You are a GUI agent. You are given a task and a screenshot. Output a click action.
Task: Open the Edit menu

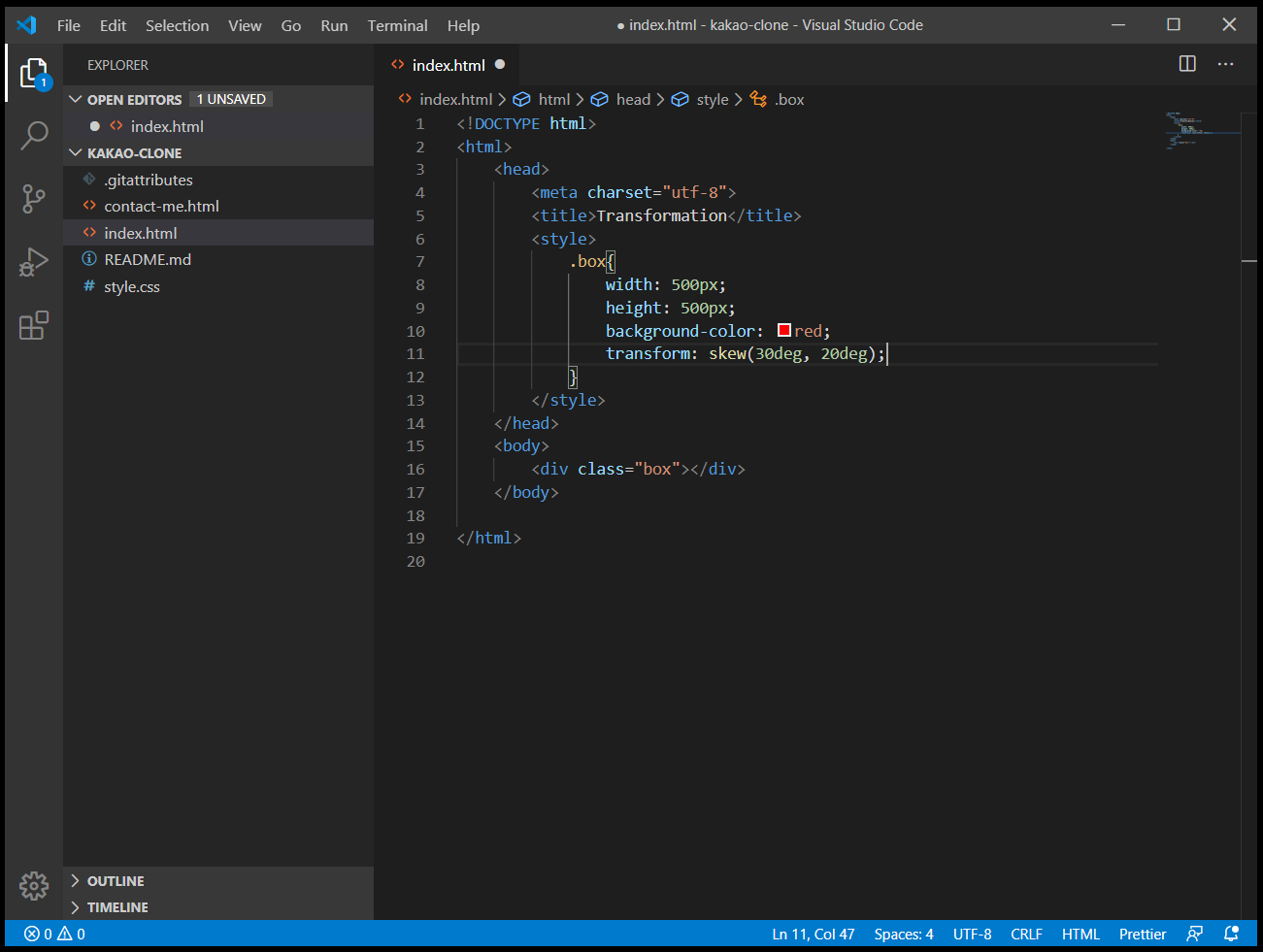(x=113, y=25)
